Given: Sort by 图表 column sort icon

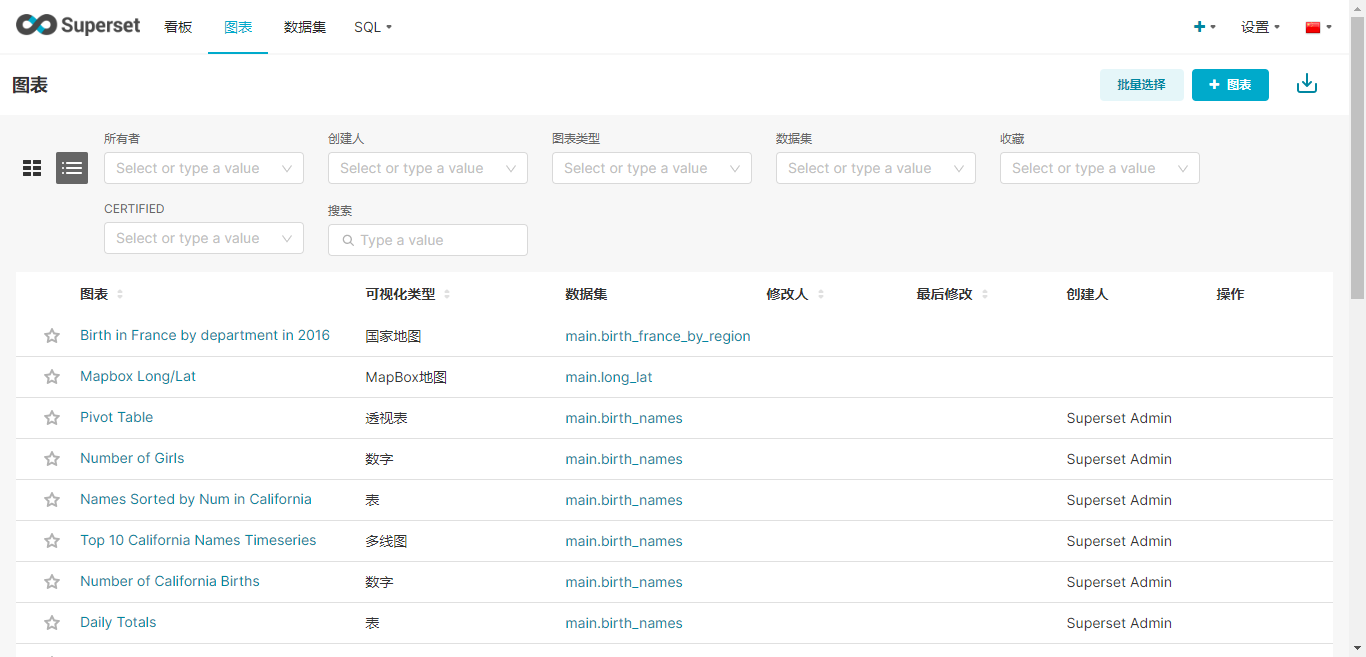Looking at the screenshot, I should coord(120,294).
